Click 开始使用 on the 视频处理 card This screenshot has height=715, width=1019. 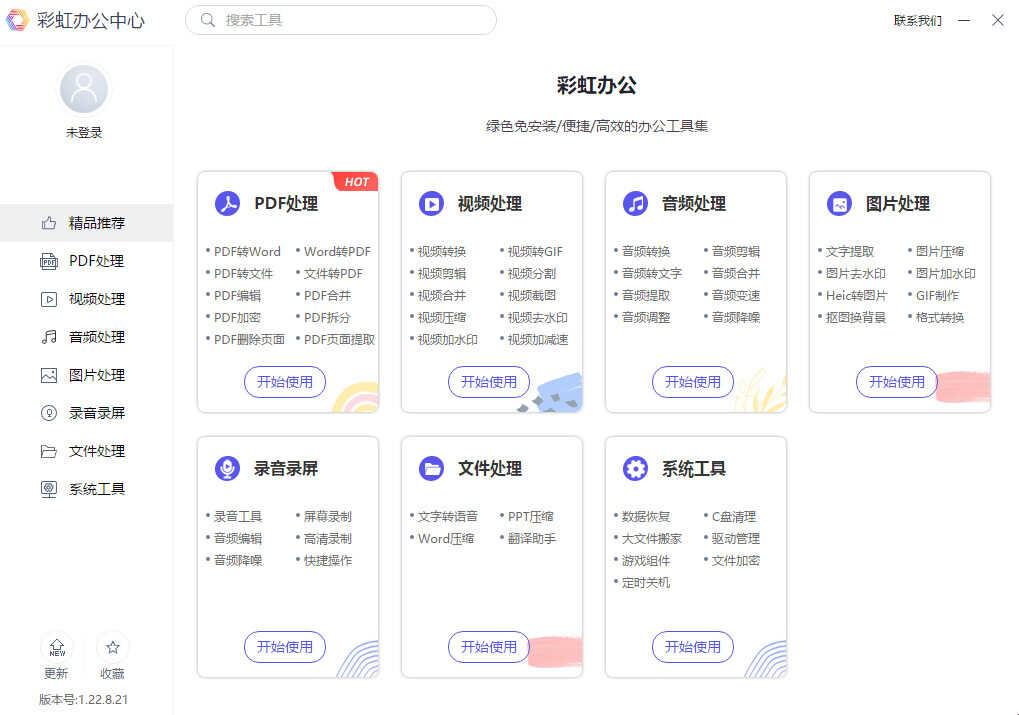(489, 382)
